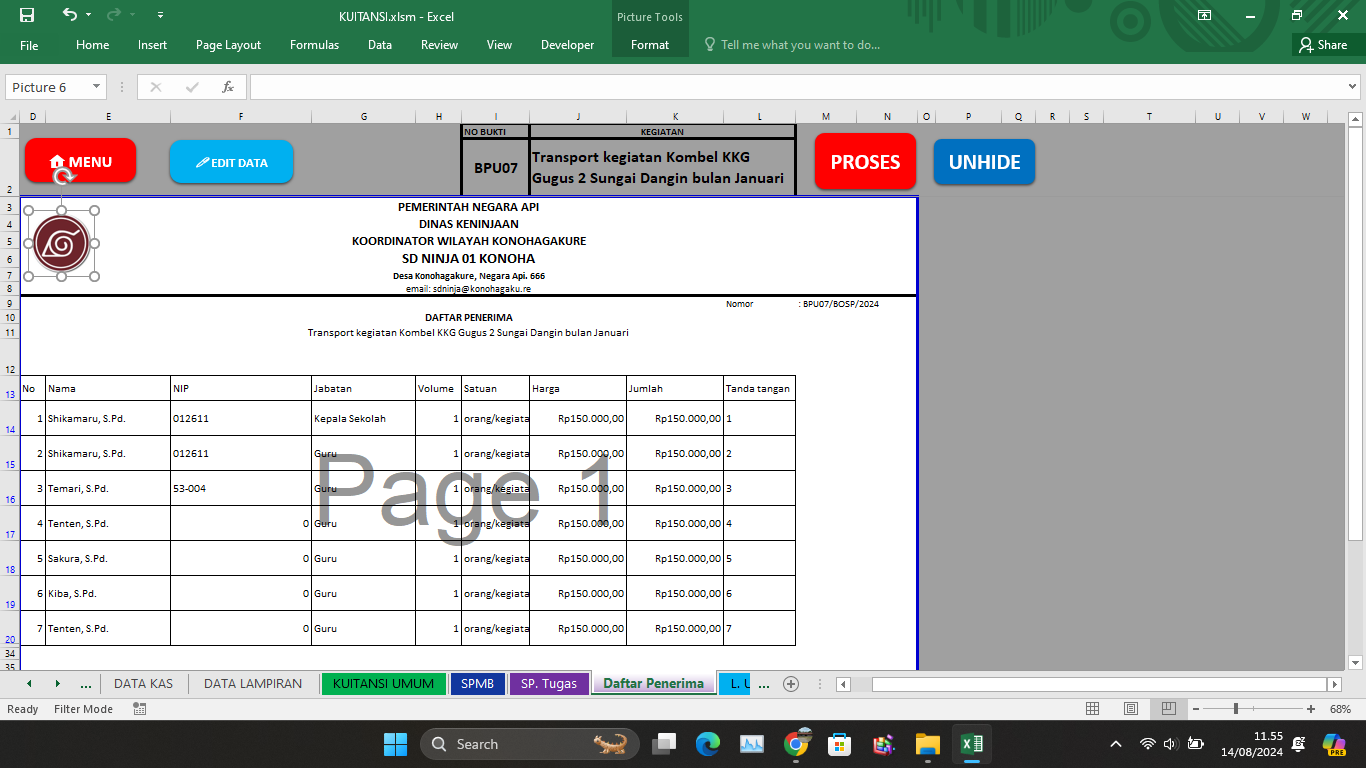
Task: Click the Tell me search field
Action: pyautogui.click(x=800, y=45)
